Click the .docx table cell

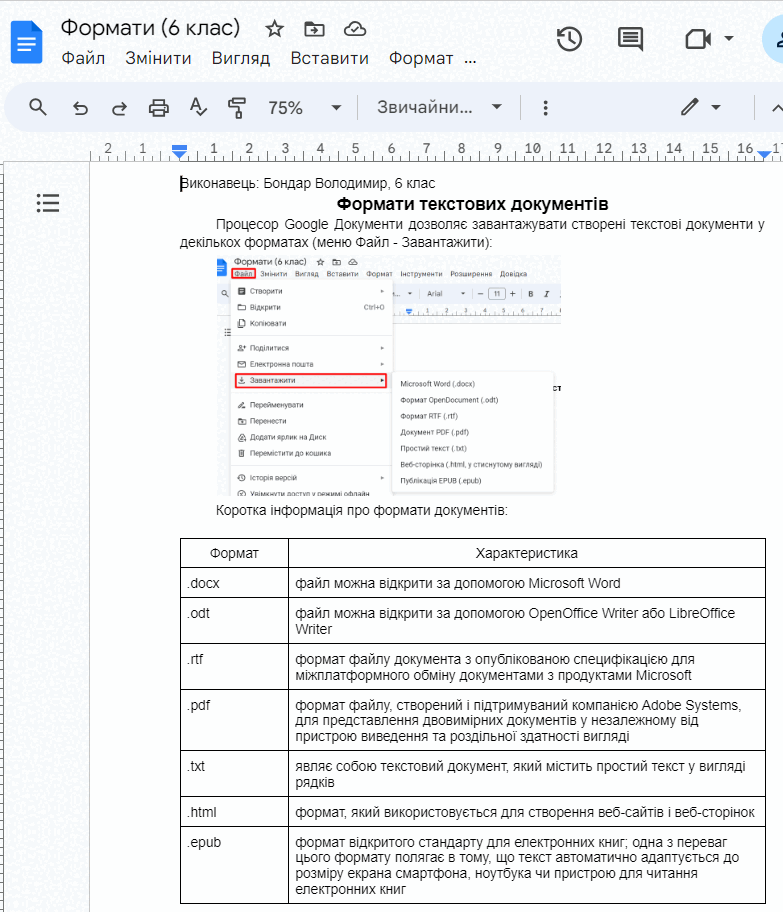tap(234, 583)
